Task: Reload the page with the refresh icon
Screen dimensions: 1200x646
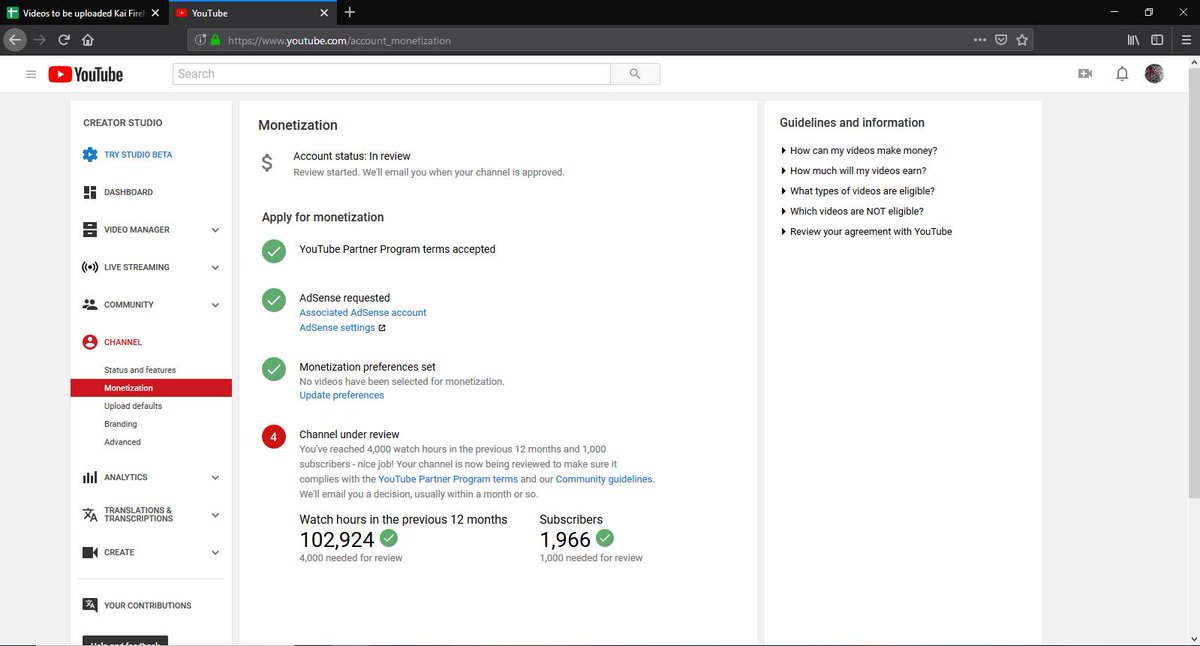Action: 64,40
